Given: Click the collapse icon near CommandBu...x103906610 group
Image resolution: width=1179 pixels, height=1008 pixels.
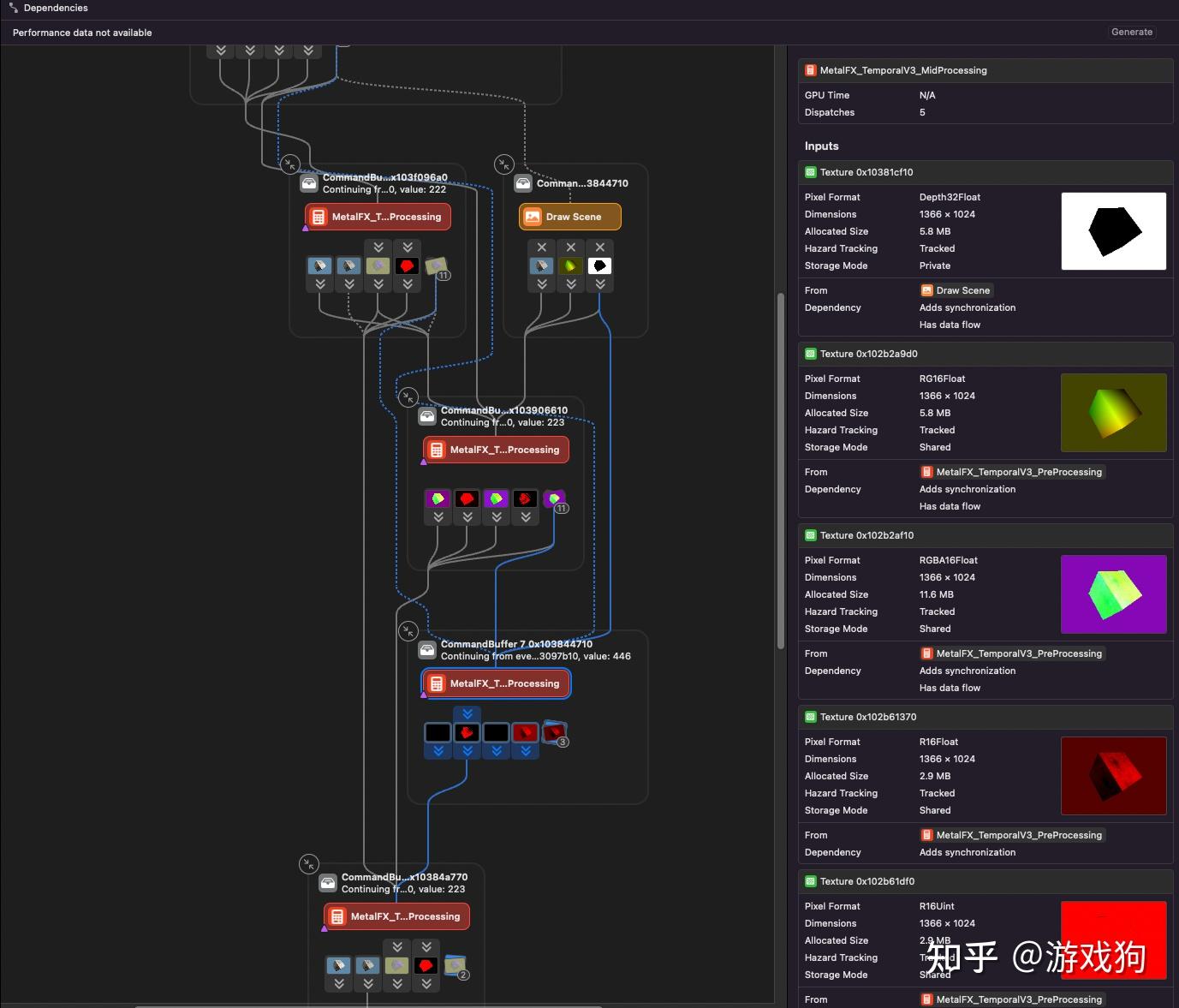Looking at the screenshot, I should point(408,397).
